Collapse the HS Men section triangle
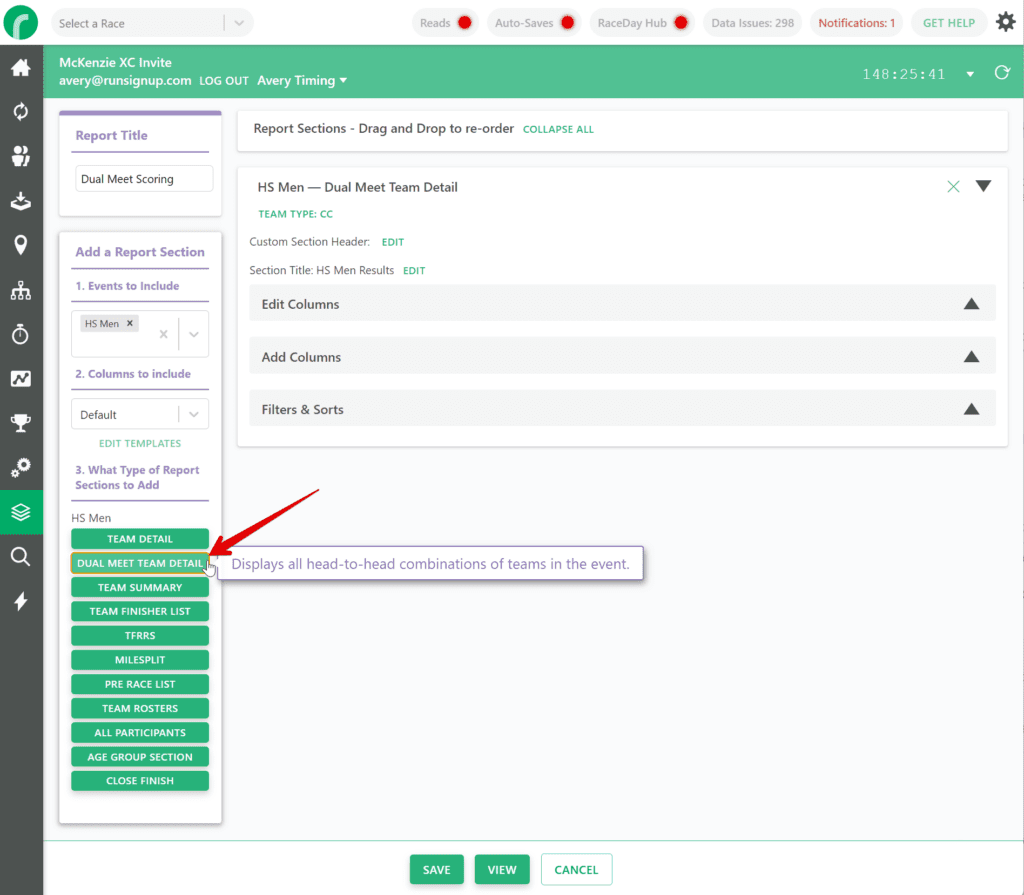 click(984, 187)
